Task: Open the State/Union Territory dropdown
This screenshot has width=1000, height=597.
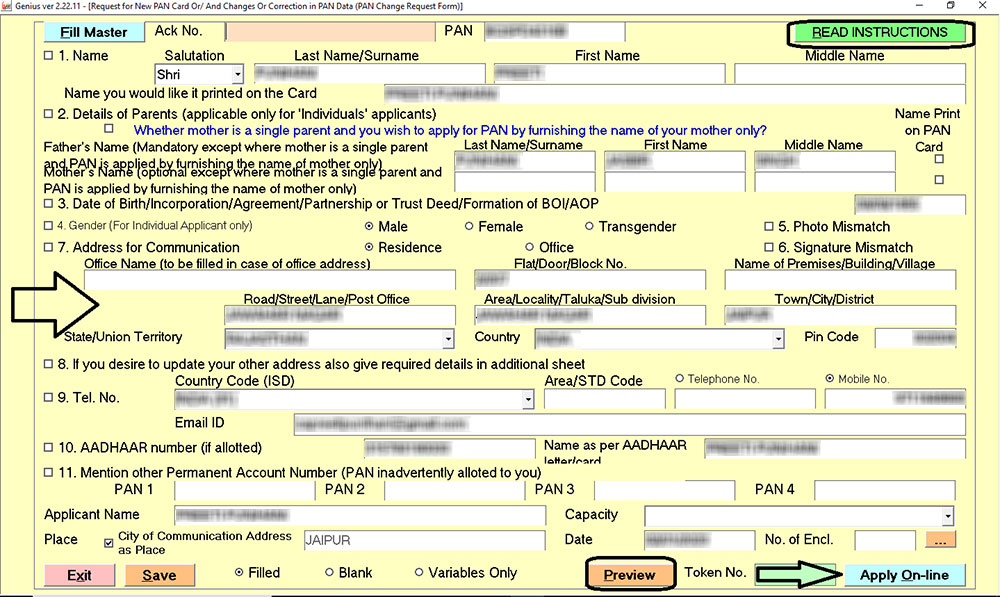Action: click(450, 338)
